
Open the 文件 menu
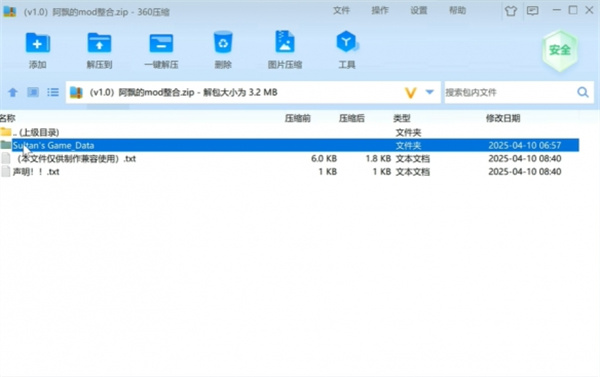(x=341, y=10)
